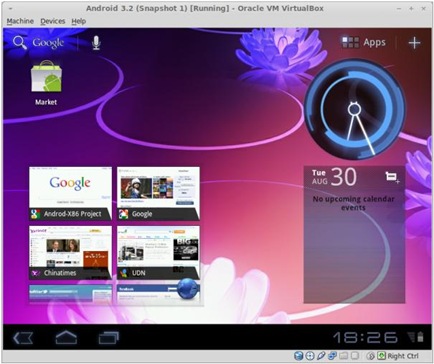Click VirtualBox network adapters indicator
434x364 pixels.
tap(332, 356)
